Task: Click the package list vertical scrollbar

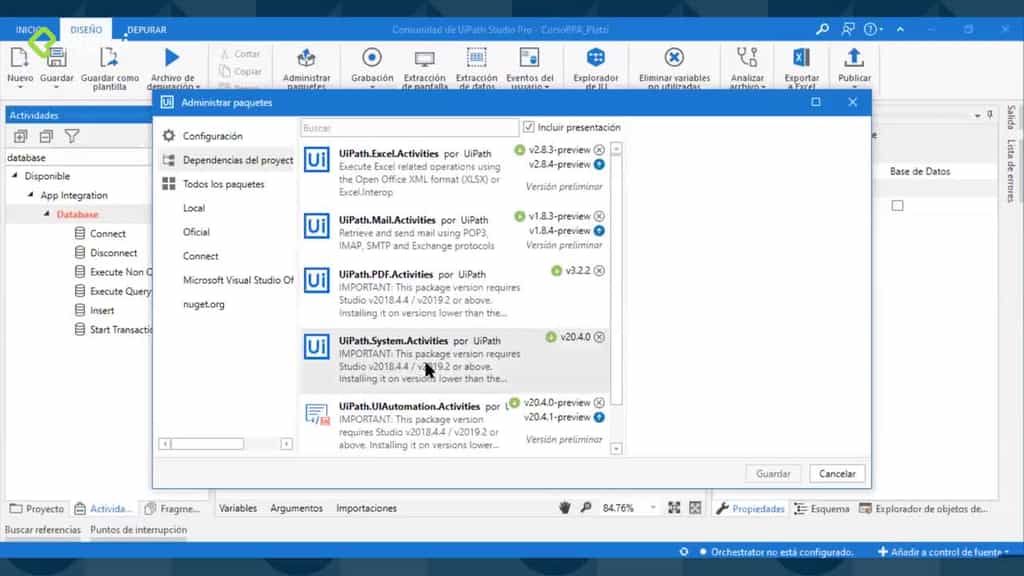Action: click(616, 280)
